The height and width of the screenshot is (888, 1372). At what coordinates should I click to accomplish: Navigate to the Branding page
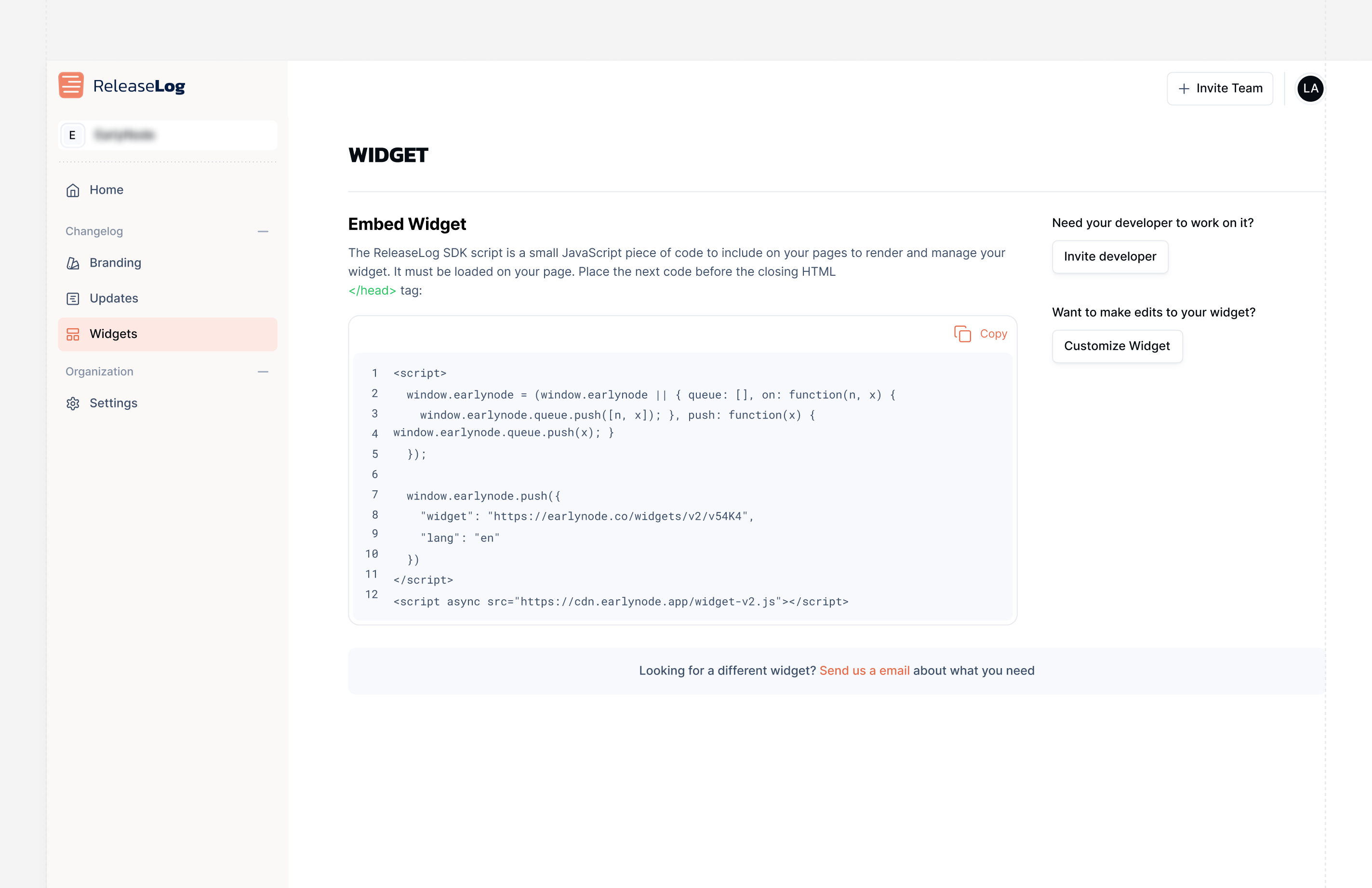(115, 263)
